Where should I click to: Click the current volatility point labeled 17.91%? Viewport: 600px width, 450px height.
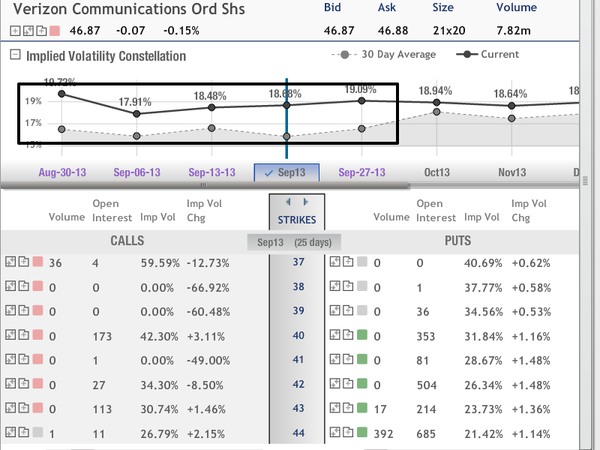[x=137, y=114]
